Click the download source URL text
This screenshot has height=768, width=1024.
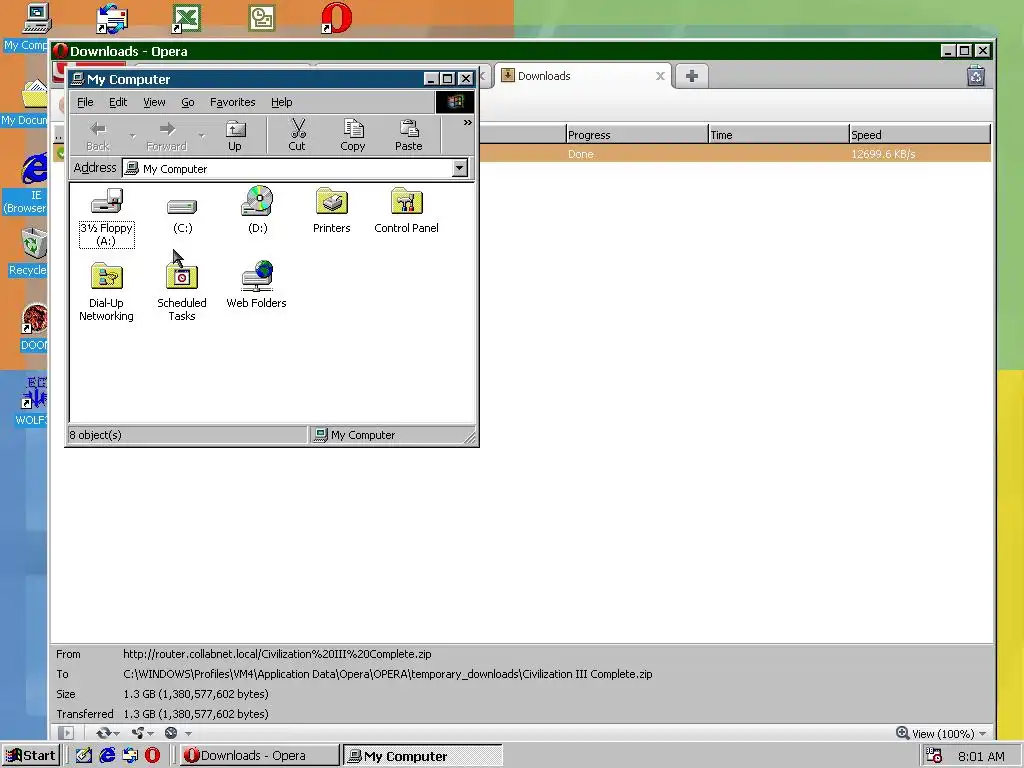pyautogui.click(x=277, y=654)
